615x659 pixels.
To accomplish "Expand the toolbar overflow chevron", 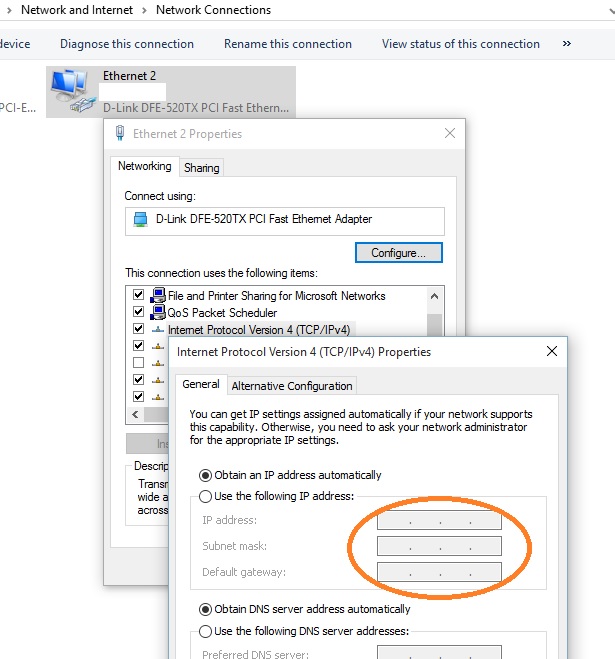I will pos(567,43).
